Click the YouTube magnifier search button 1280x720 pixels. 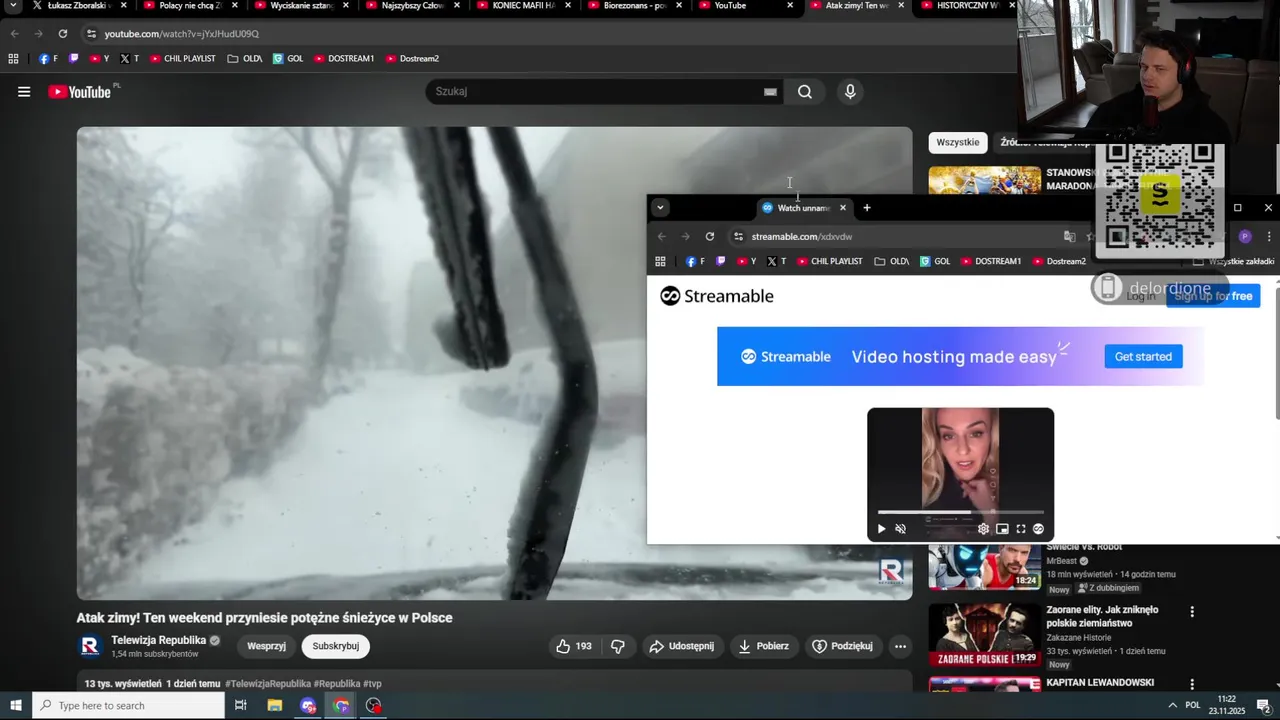(805, 92)
